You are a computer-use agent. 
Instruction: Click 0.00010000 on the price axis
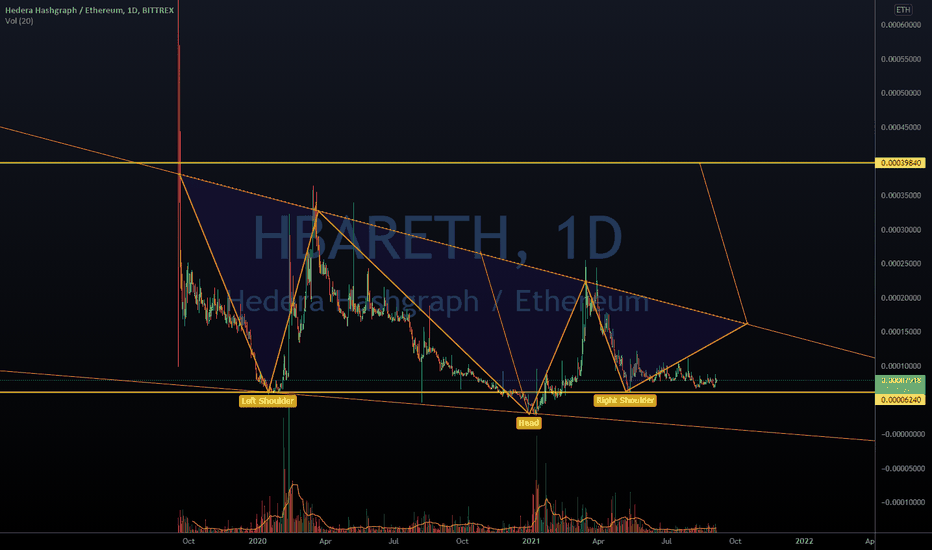coord(900,366)
